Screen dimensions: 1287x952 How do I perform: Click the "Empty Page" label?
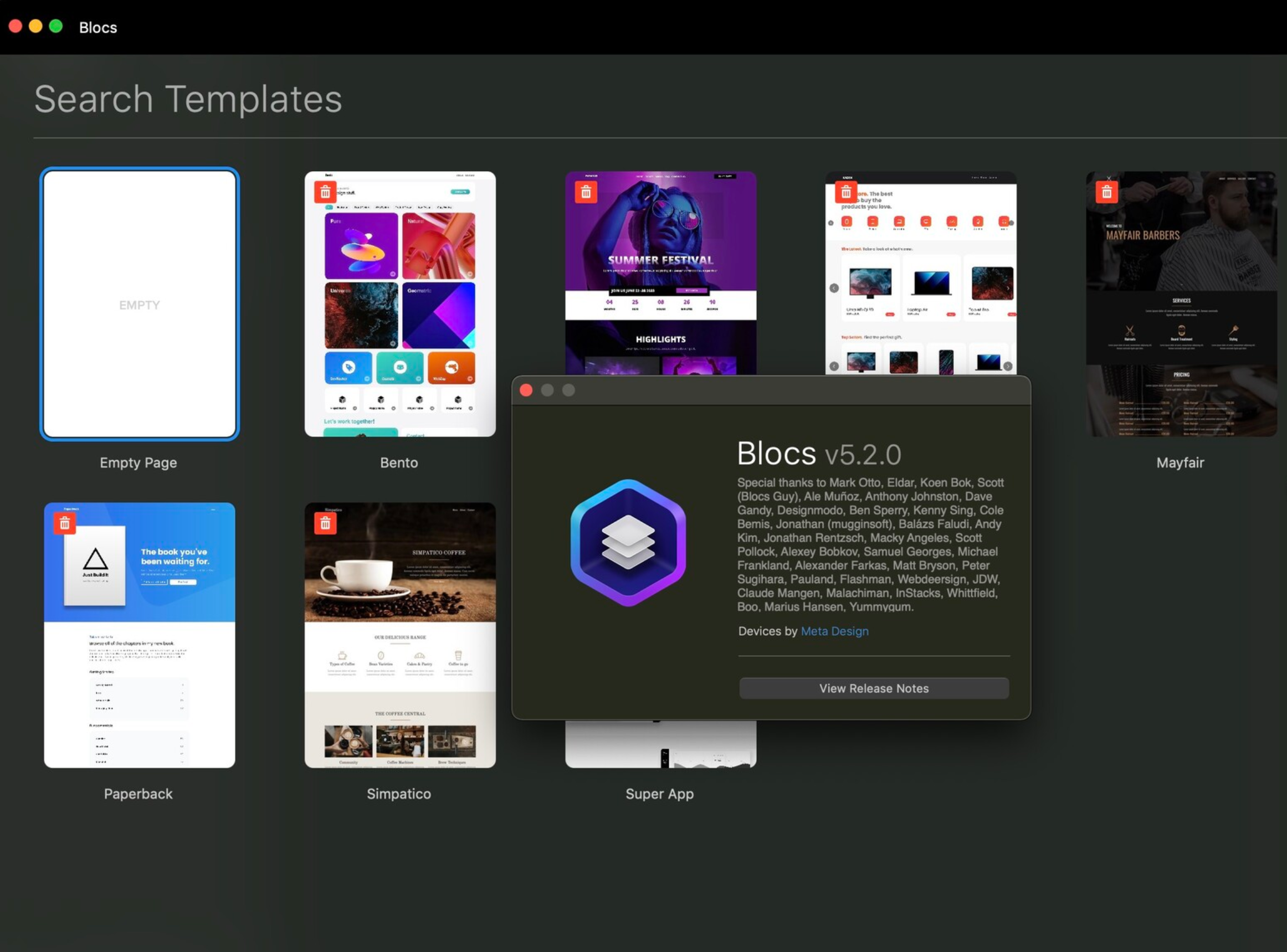click(x=139, y=463)
